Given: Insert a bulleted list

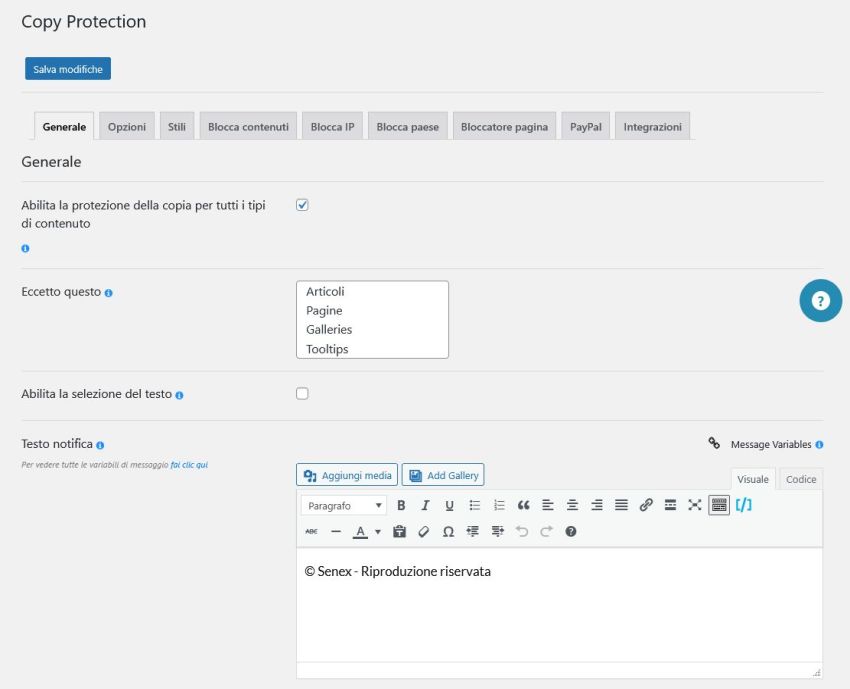Looking at the screenshot, I should (x=474, y=505).
